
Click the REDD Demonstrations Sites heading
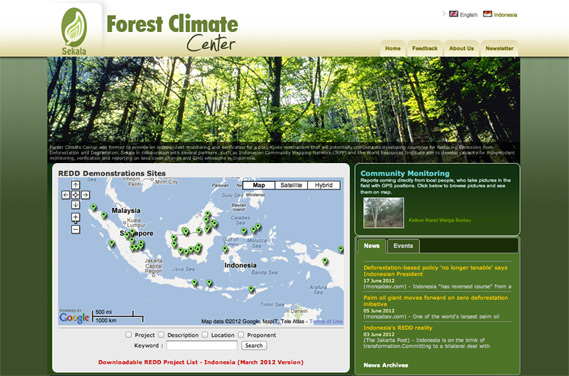(x=112, y=173)
